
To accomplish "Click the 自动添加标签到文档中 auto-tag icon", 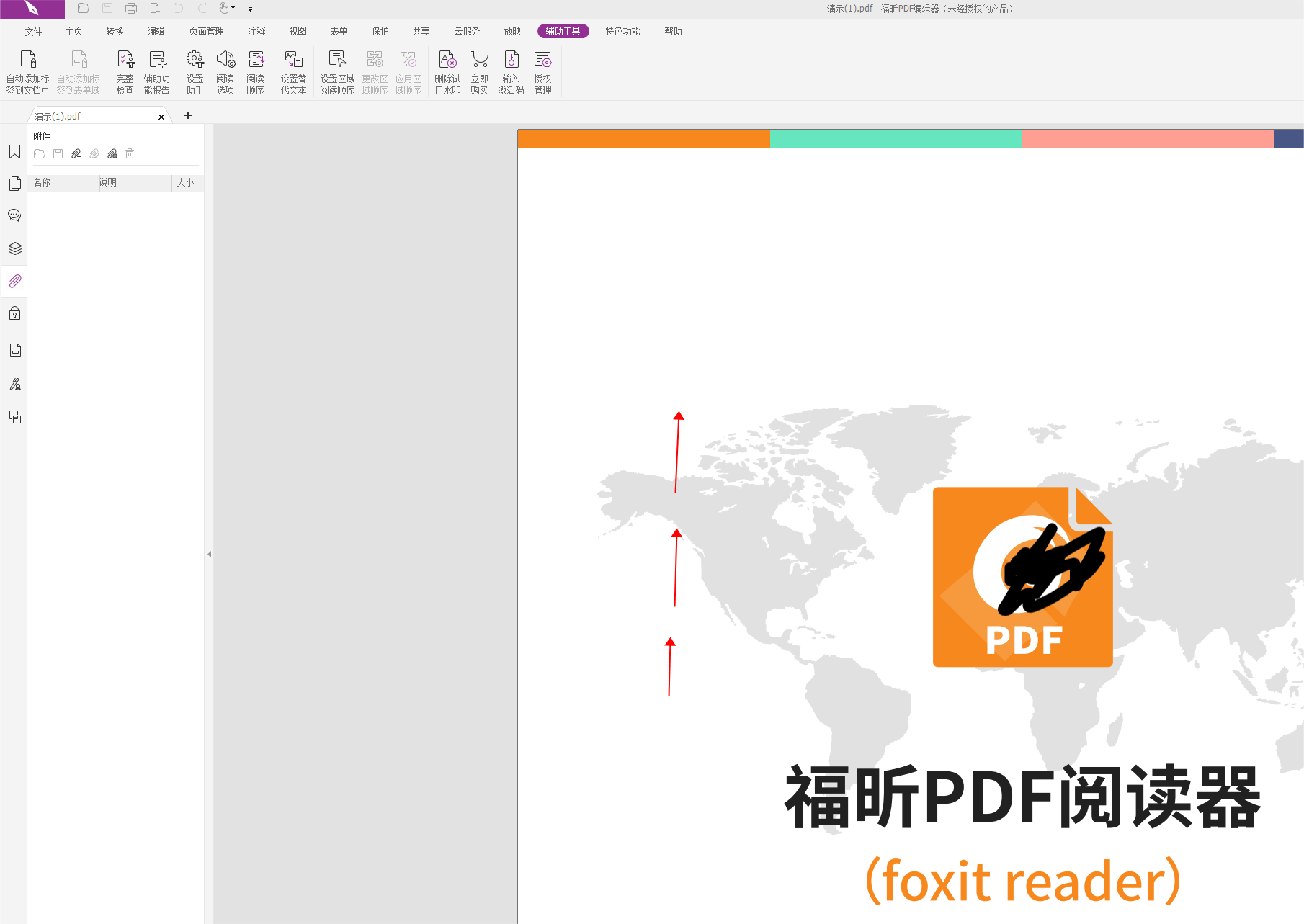I will [27, 71].
